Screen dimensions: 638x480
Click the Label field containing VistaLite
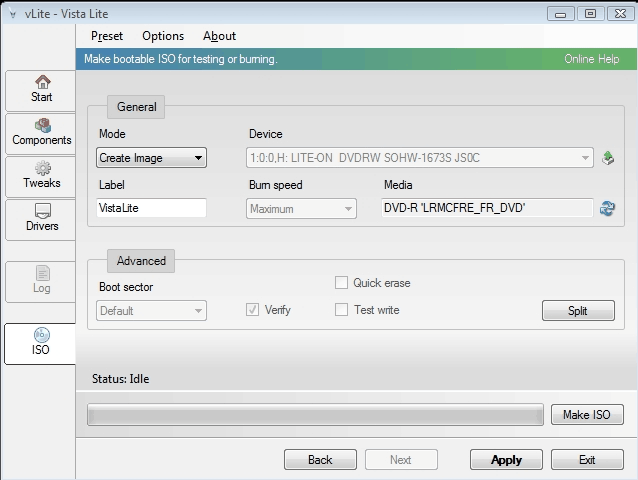coord(151,208)
